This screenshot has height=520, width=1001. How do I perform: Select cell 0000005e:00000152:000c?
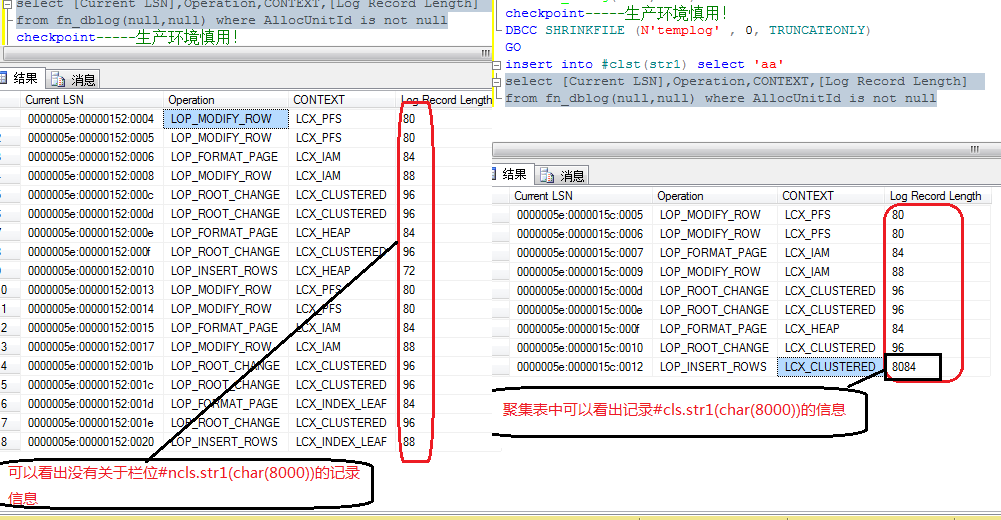coord(91,195)
